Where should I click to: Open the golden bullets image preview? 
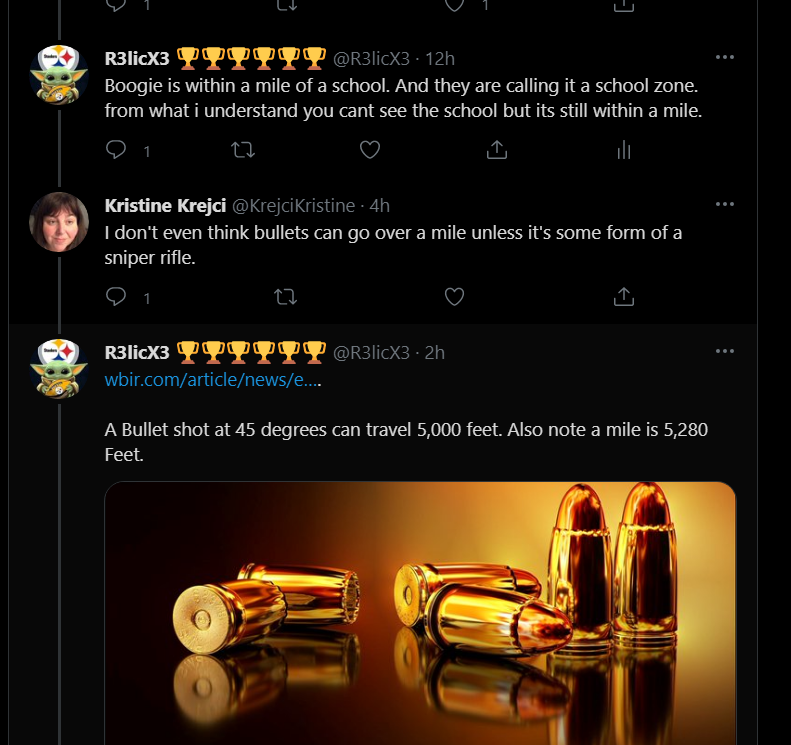[x=420, y=613]
